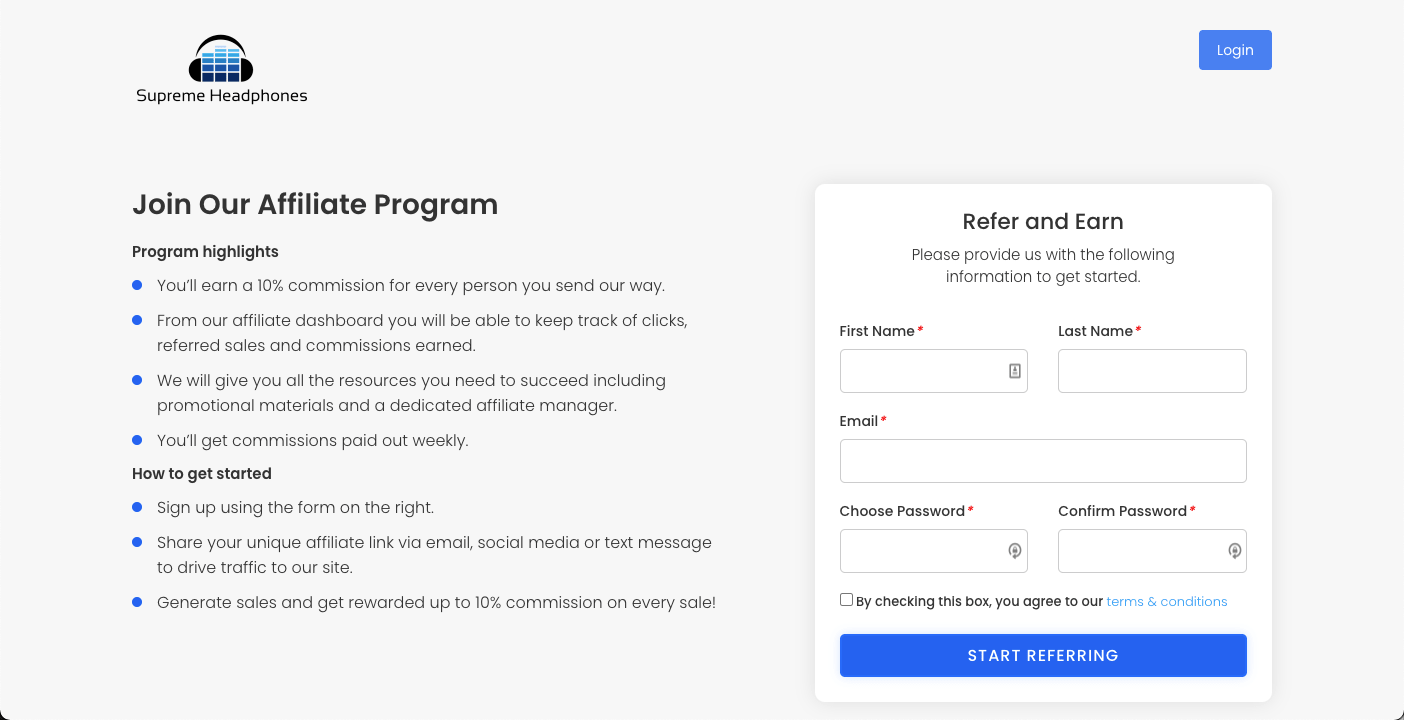Viewport: 1404px width, 720px height.
Task: Click password generator icon in Confirm Password field
Action: 1234,551
